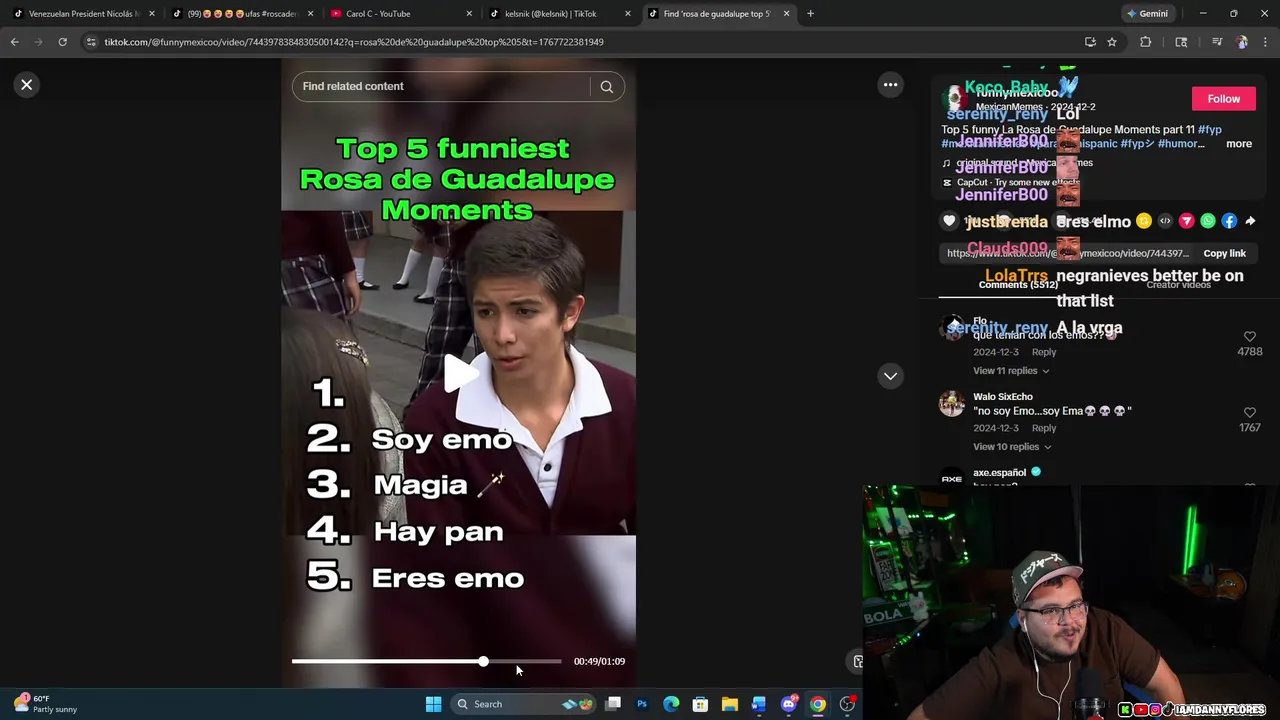Image resolution: width=1280 pixels, height=720 pixels.
Task: Close the TikTok video viewer
Action: [x=27, y=85]
